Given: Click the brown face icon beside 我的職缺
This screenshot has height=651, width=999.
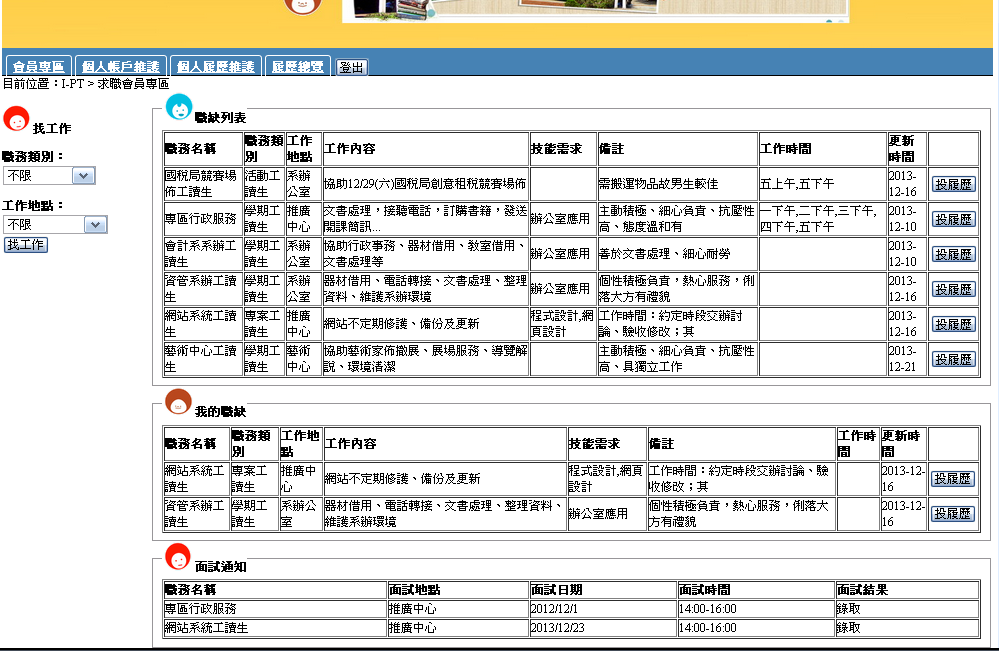Looking at the screenshot, I should point(178,401).
